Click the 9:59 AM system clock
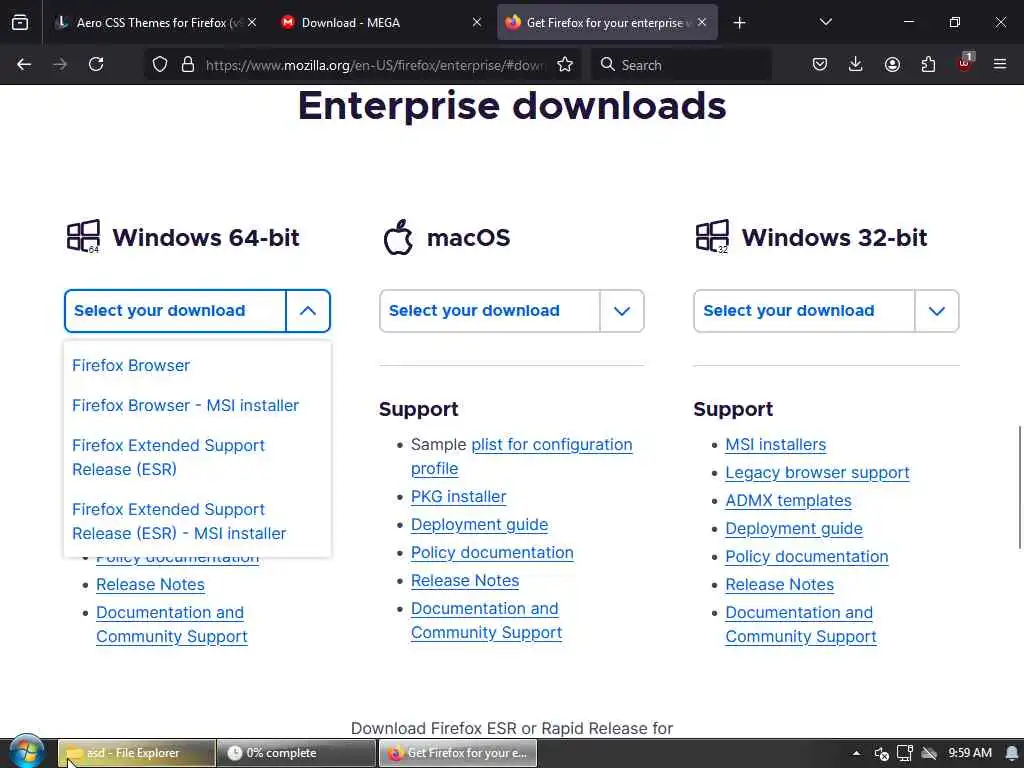 pyautogui.click(x=970, y=753)
